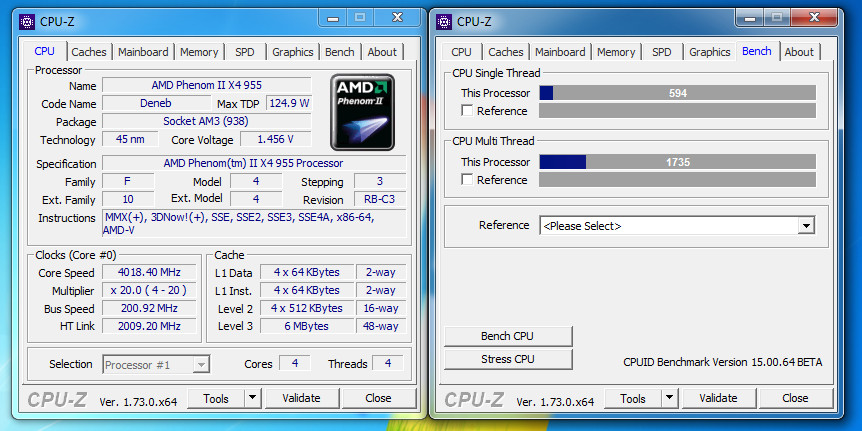Click the CPU-Z app icon in right window title bar

pyautogui.click(x=444, y=22)
